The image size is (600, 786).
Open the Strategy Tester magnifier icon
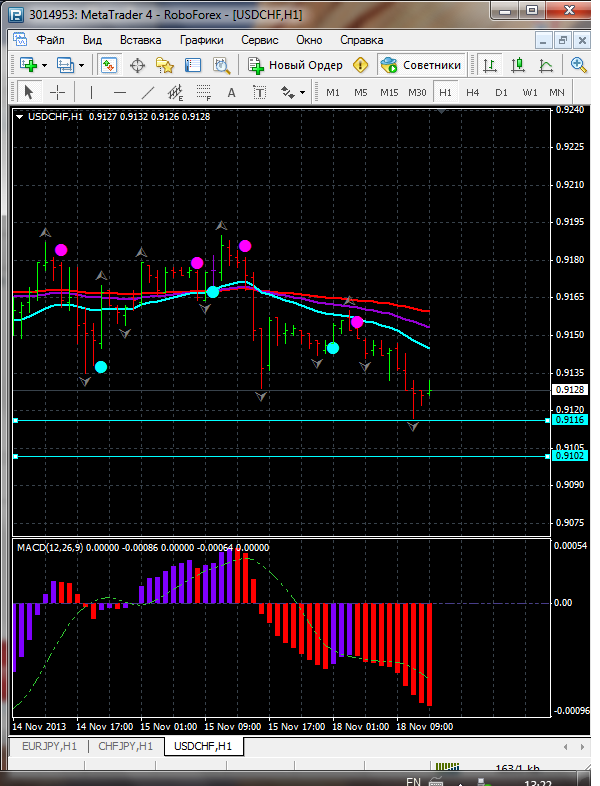[221, 65]
